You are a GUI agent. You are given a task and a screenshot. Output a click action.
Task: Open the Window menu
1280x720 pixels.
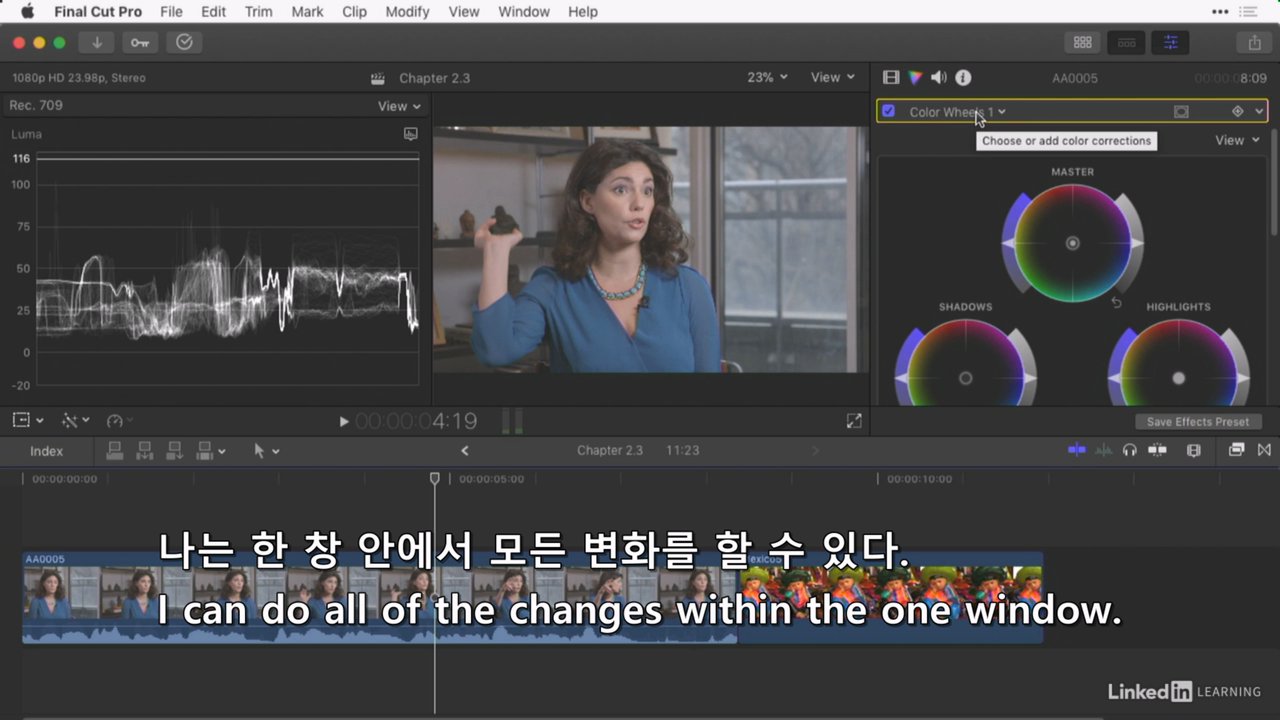tap(524, 12)
